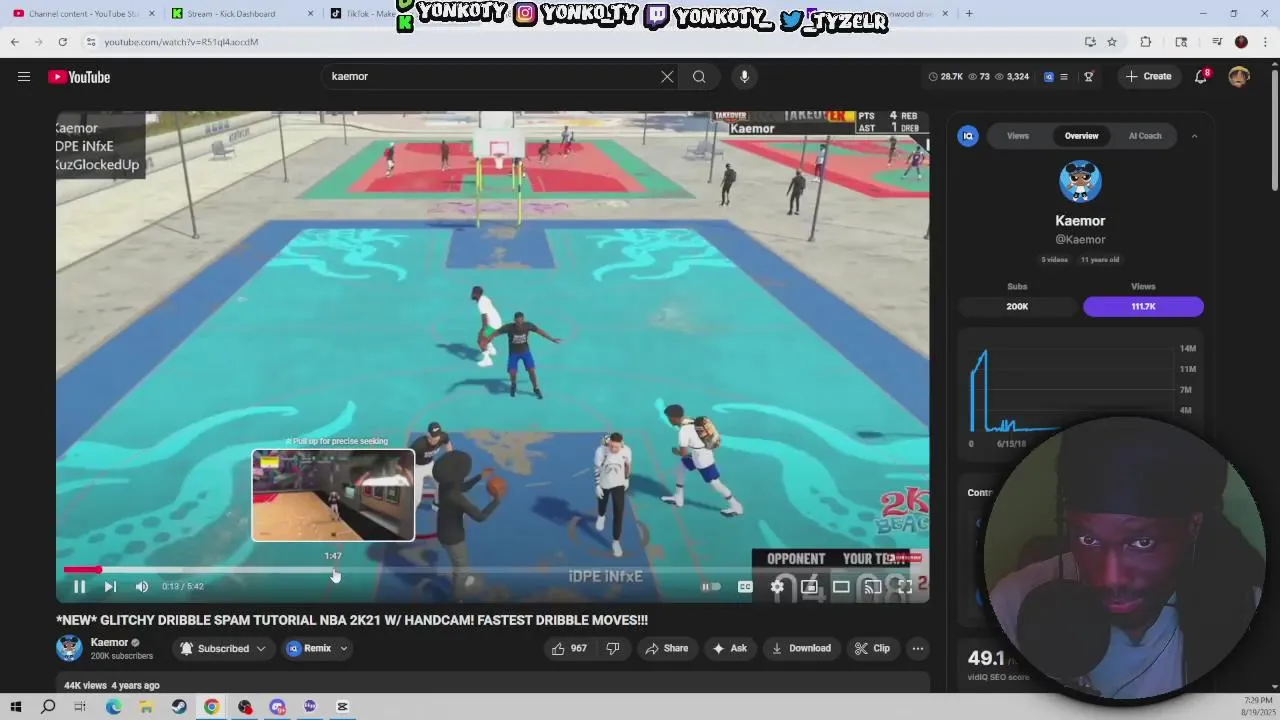Open the Subscribed notification dropdown
Viewport: 1280px width, 720px height.
coord(223,648)
